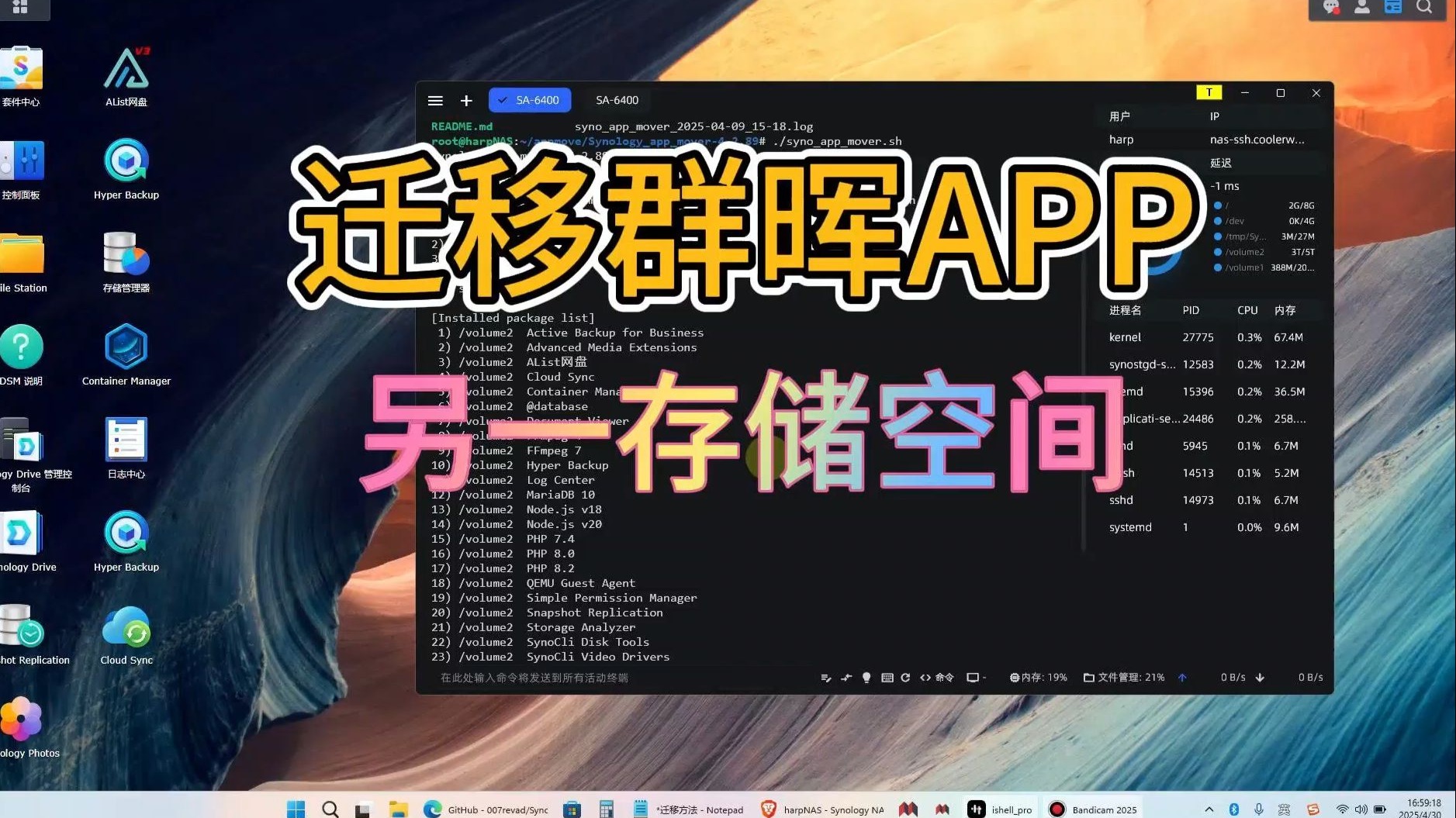Open Hyper Backup shortcut beside 控制面板
The height and width of the screenshot is (818, 1456).
126,170
